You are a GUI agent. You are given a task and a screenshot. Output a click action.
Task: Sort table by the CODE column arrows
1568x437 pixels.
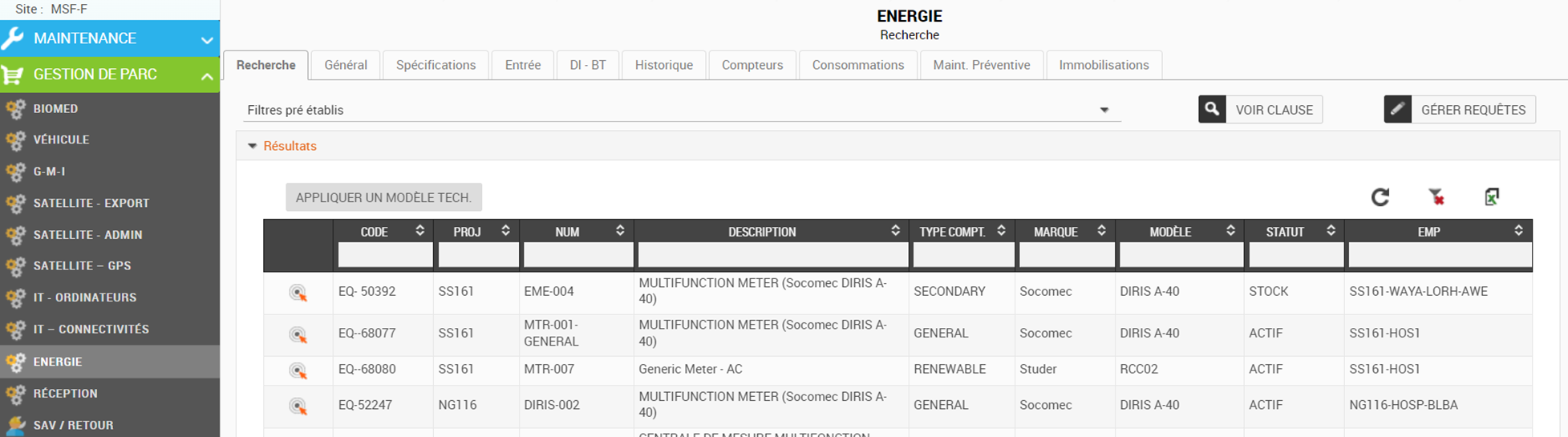point(419,231)
